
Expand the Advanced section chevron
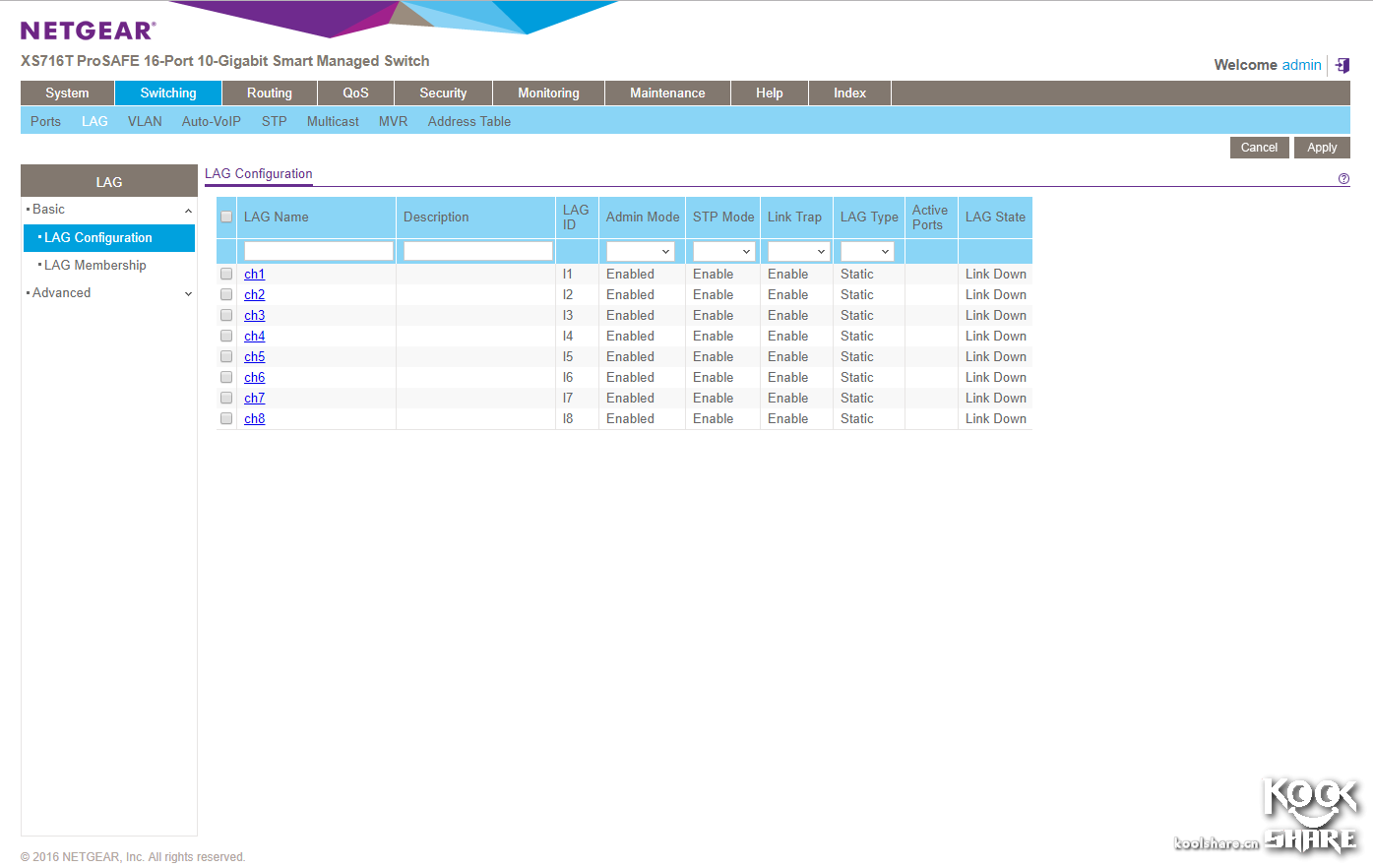(188, 293)
